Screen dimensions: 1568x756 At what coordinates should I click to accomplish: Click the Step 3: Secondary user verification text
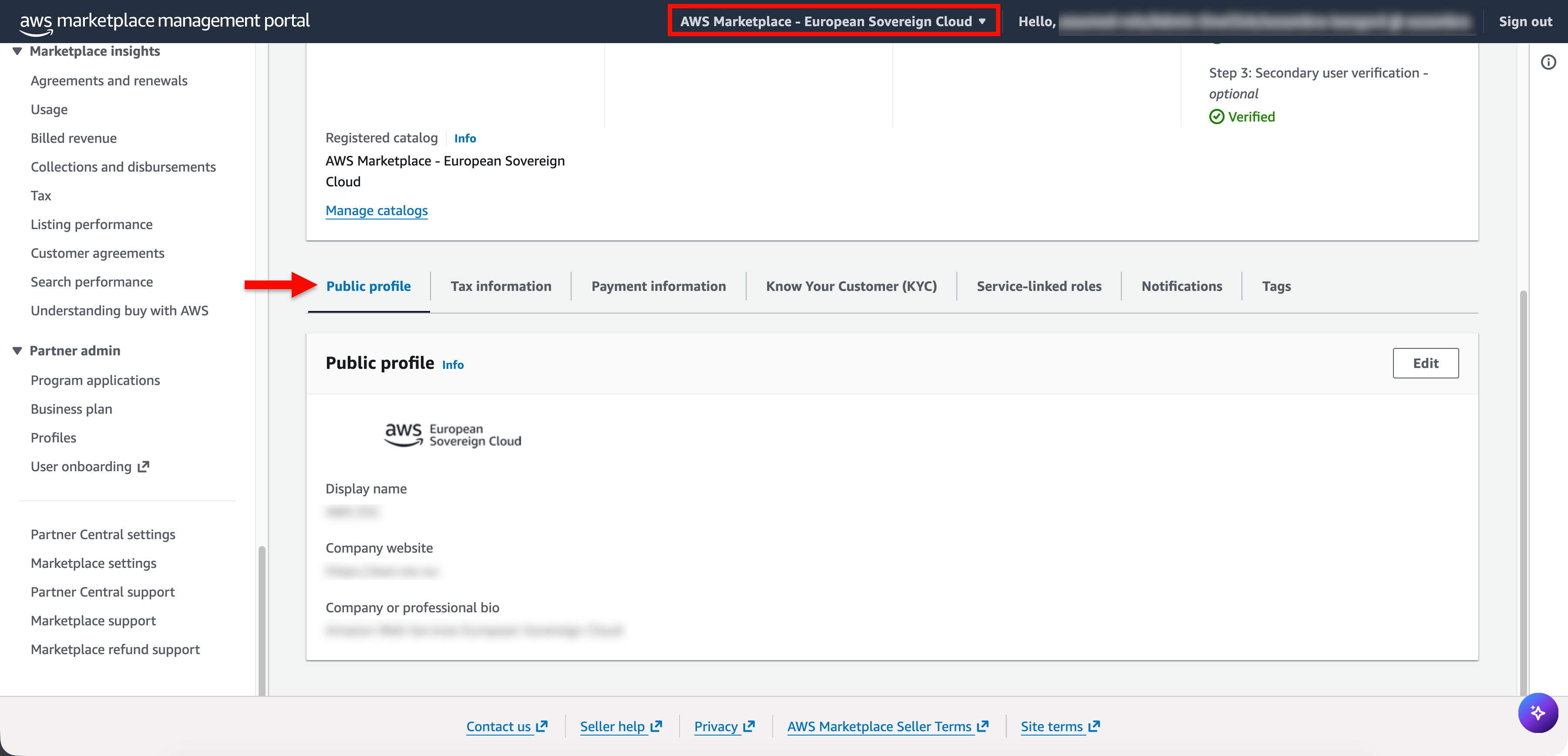[x=1319, y=83]
